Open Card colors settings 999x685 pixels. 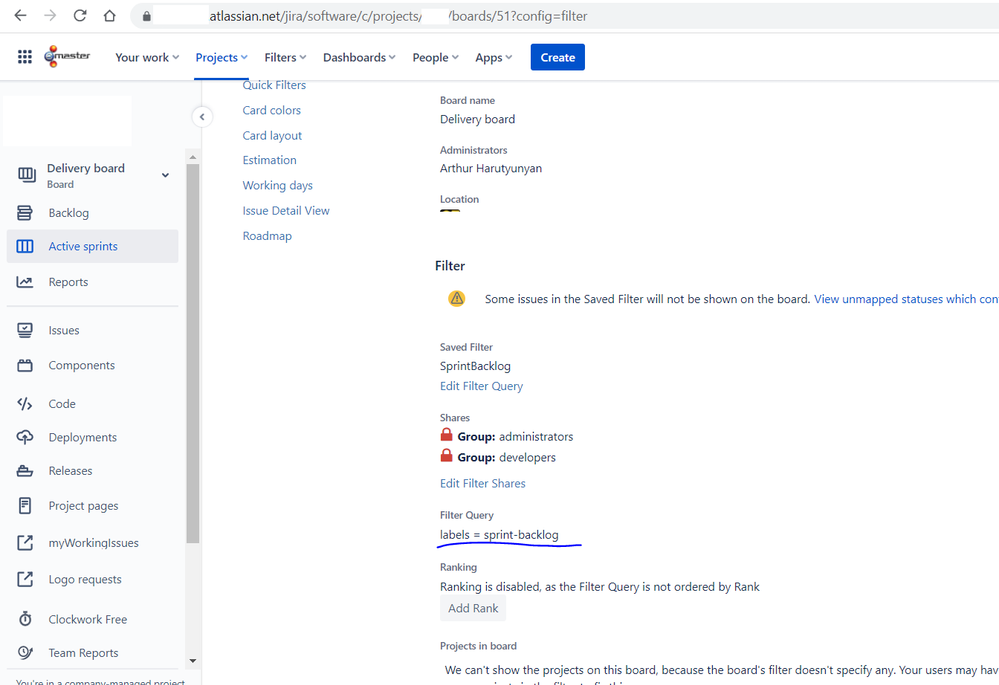pyautogui.click(x=271, y=110)
